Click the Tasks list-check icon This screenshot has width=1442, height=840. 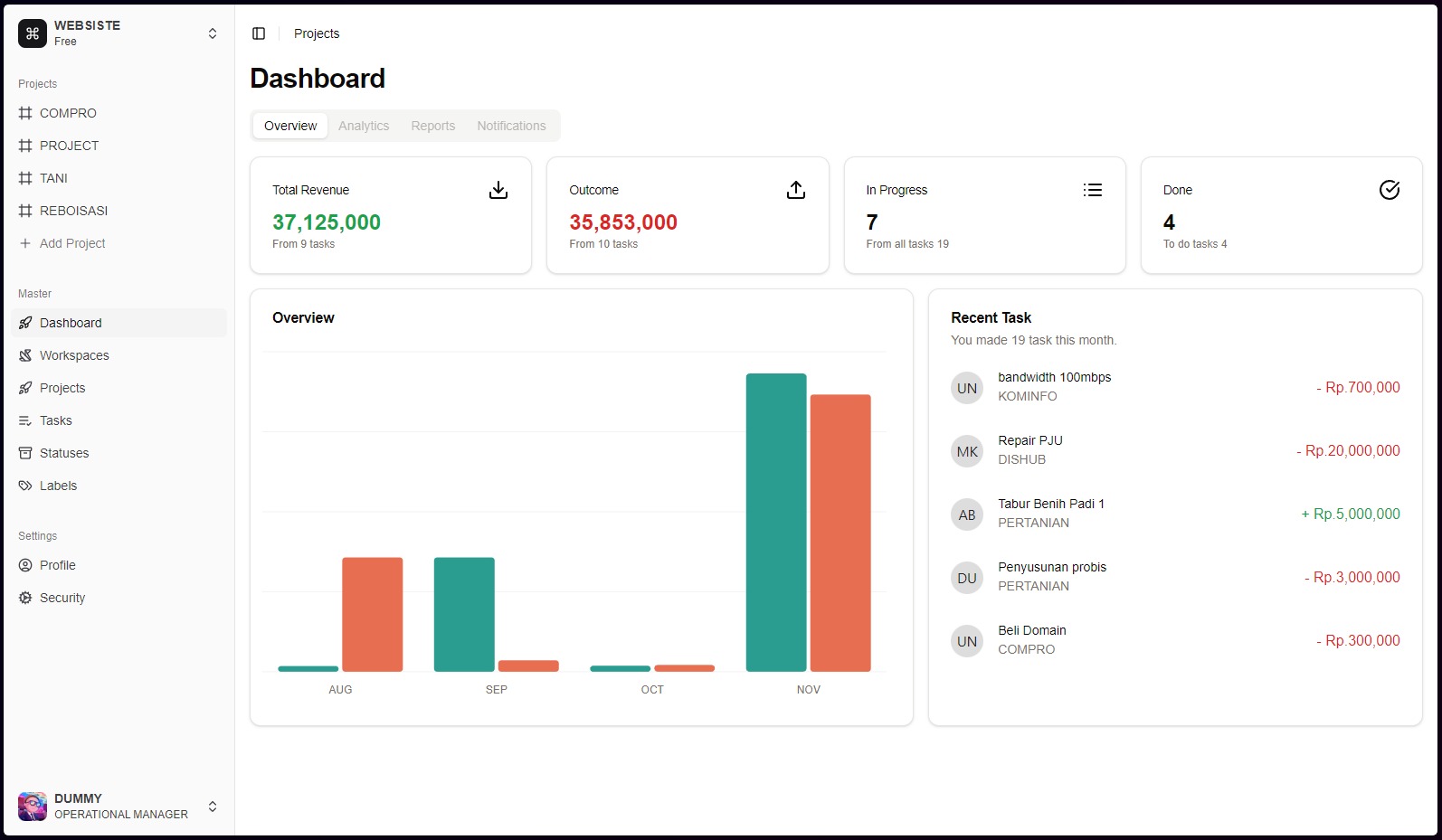pyautogui.click(x=25, y=420)
